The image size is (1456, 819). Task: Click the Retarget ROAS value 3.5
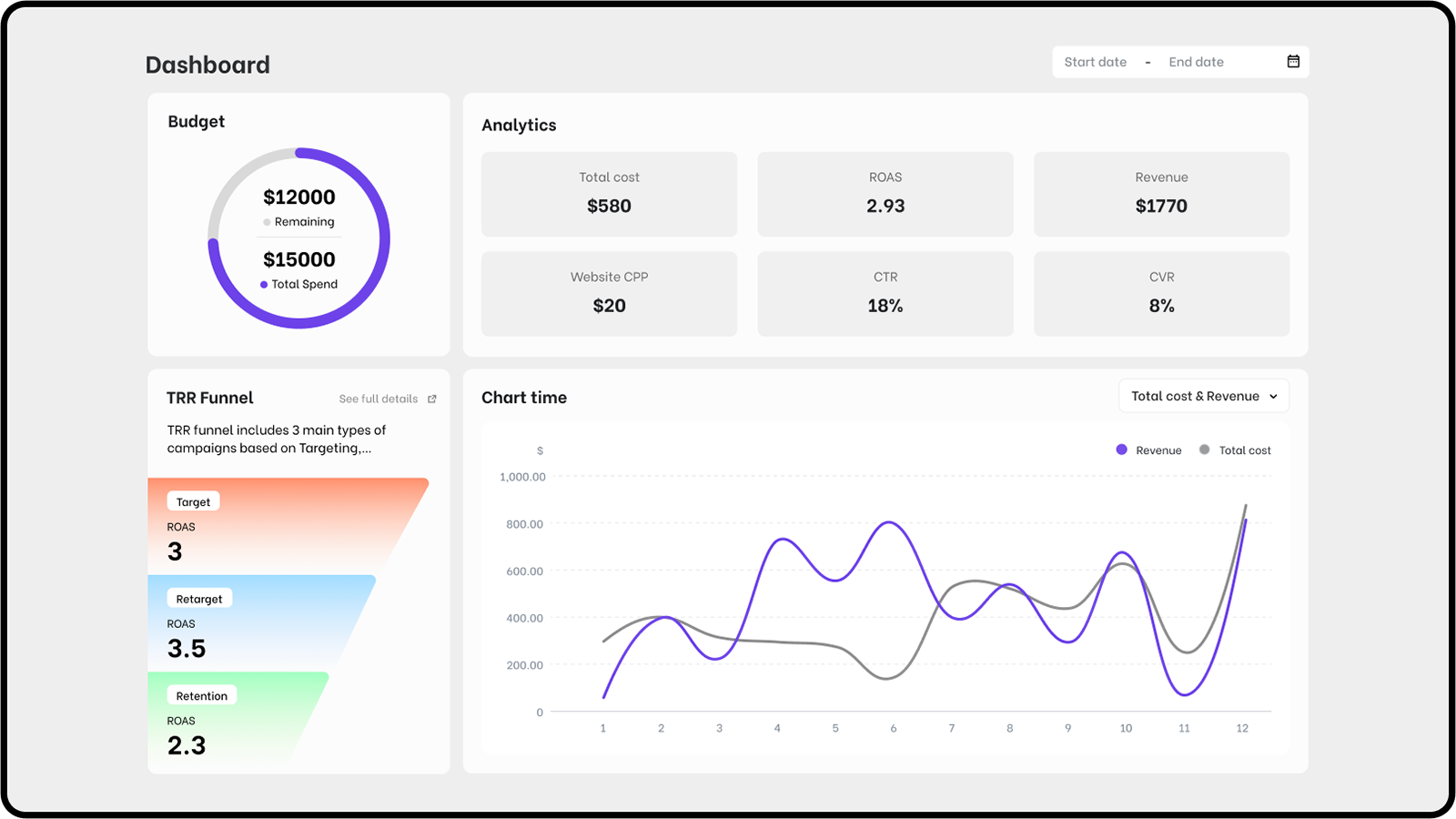pos(187,649)
